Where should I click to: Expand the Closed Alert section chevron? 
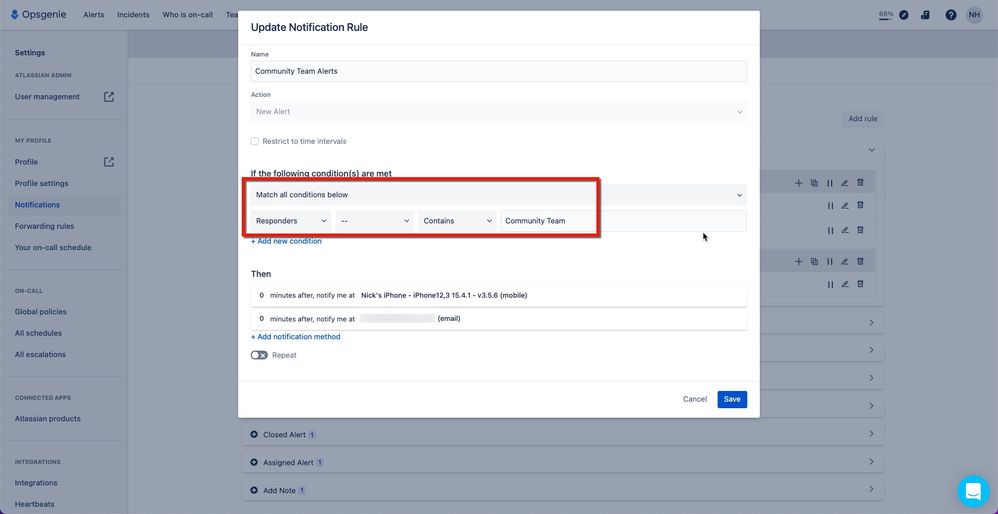871,434
